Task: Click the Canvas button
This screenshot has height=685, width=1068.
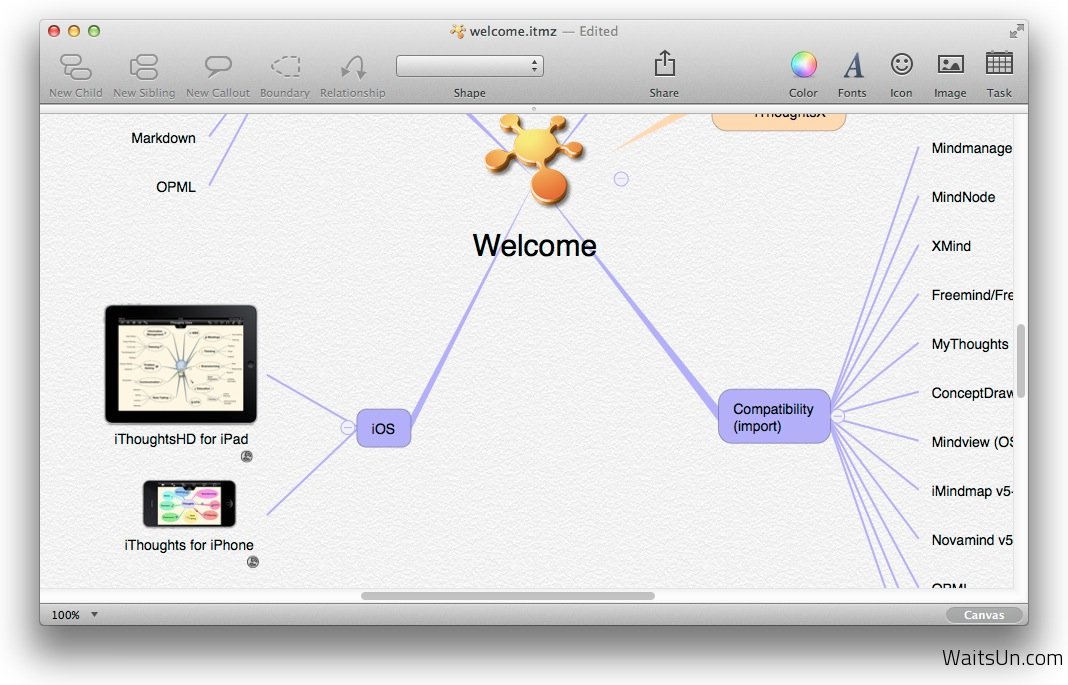Action: [x=984, y=615]
